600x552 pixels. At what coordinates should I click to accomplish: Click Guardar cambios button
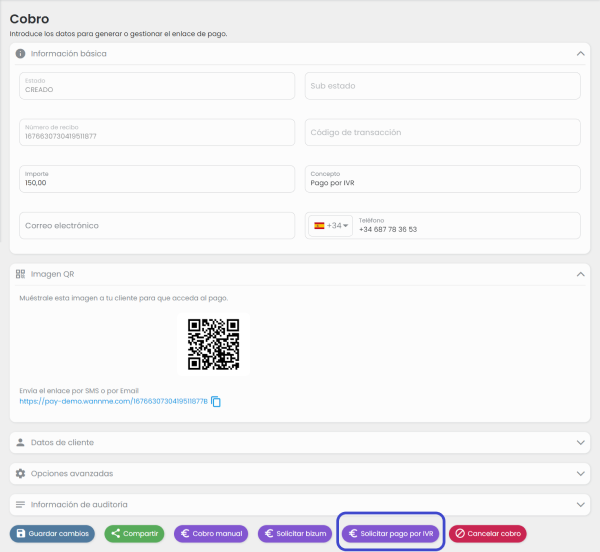pyautogui.click(x=52, y=533)
